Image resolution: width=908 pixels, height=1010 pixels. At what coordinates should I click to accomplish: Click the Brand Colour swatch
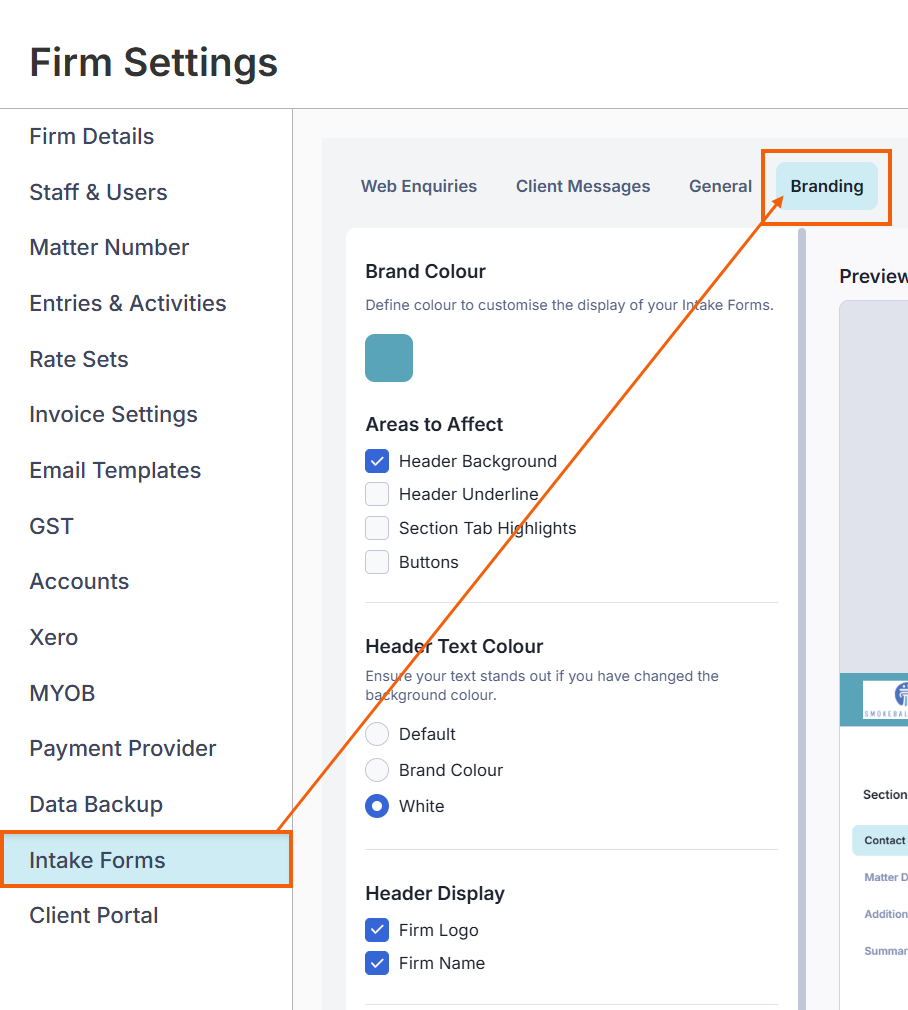coord(389,358)
